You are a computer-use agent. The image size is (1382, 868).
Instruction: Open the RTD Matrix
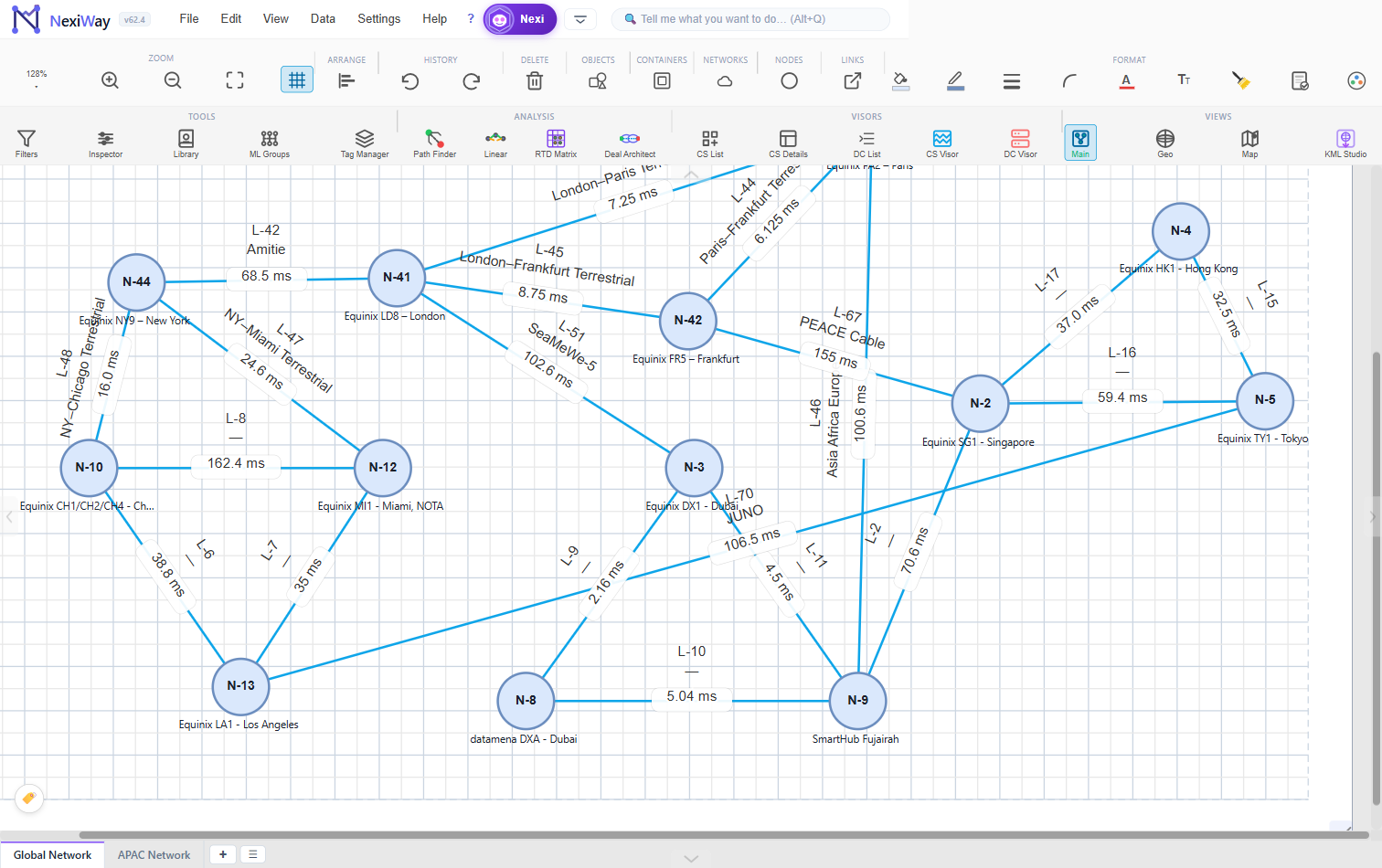click(x=556, y=143)
